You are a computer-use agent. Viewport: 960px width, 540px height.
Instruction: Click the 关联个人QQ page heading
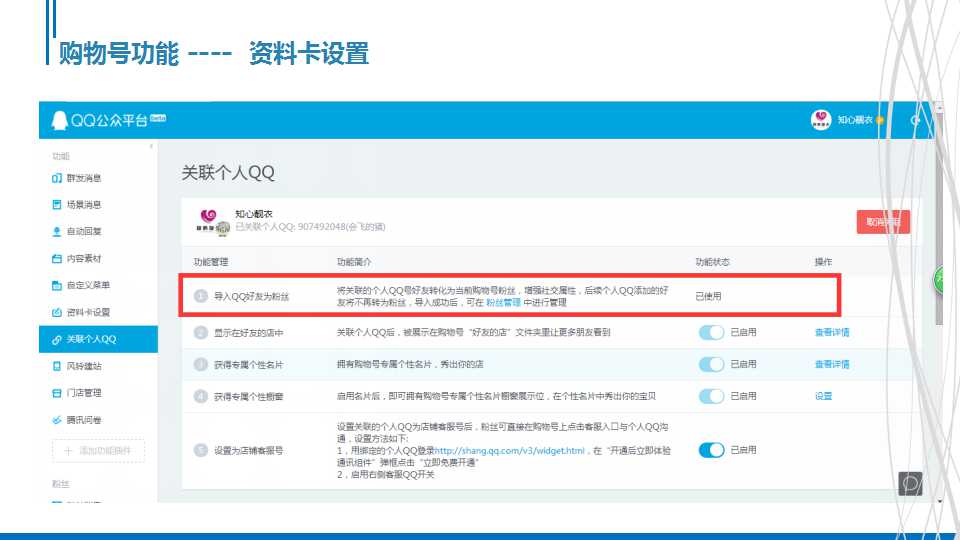click(228, 173)
